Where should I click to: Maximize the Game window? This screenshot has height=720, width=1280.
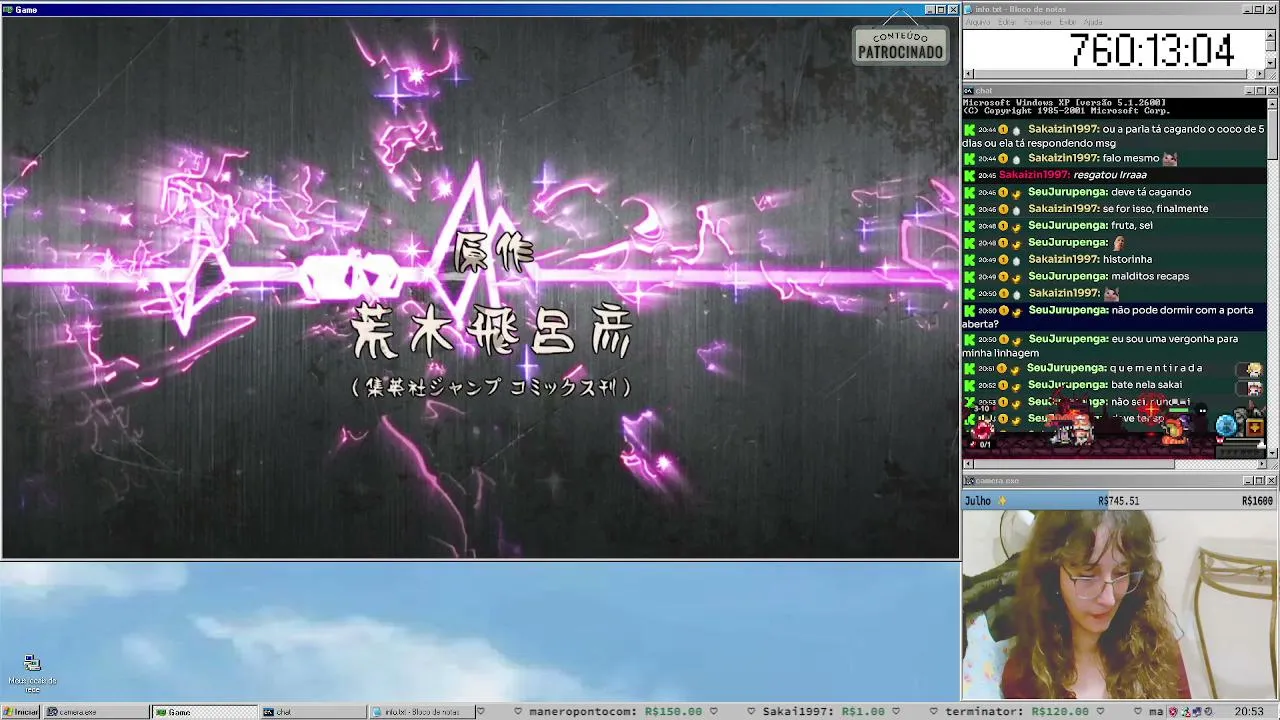click(941, 10)
